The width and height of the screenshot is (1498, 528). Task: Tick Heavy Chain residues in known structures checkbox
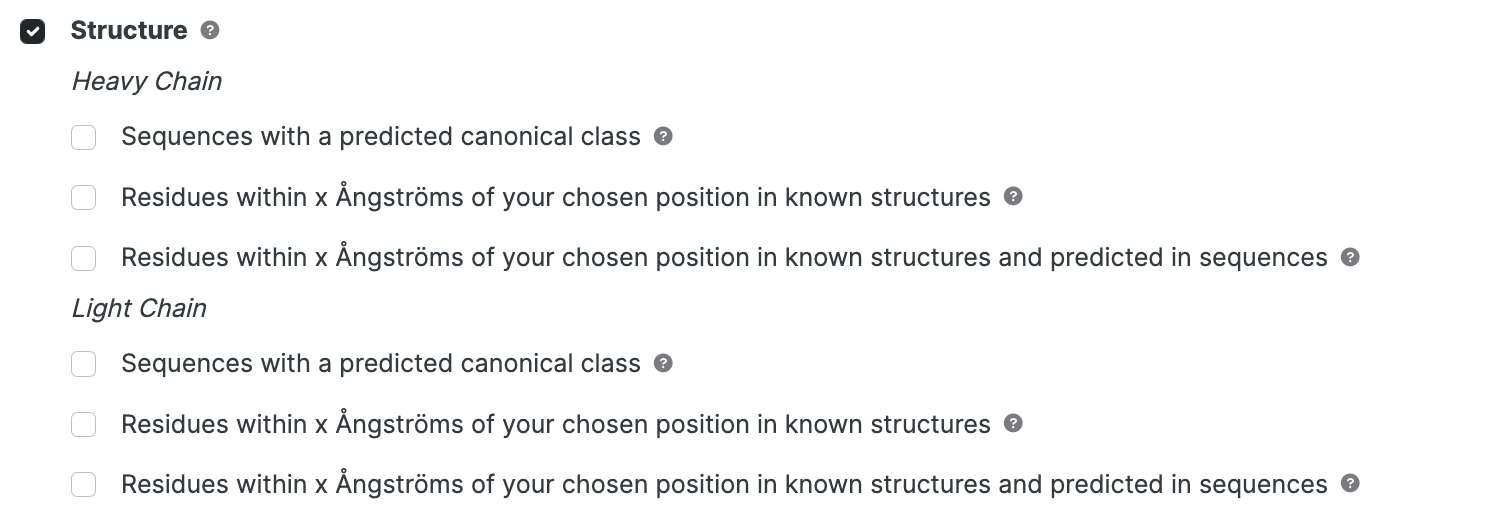coord(84,197)
